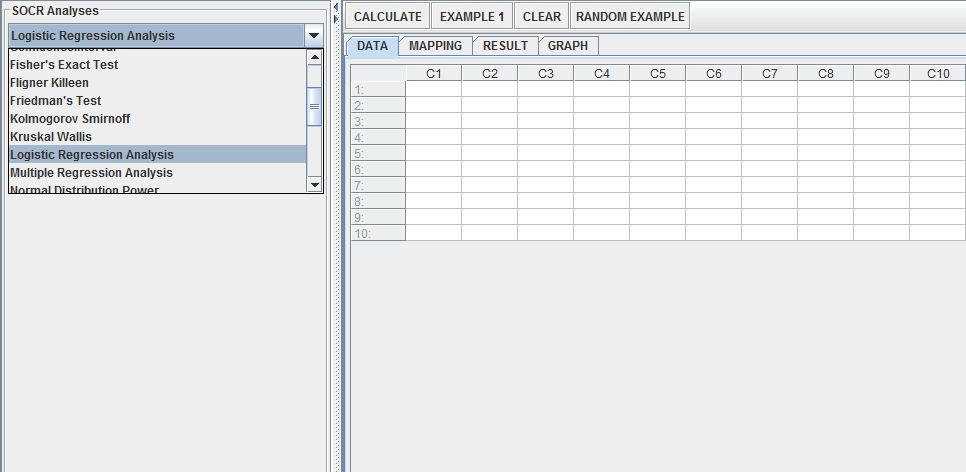Pick Multiple Regression Analysis option
Screen dimensions: 966x472
pyautogui.click(x=91, y=173)
